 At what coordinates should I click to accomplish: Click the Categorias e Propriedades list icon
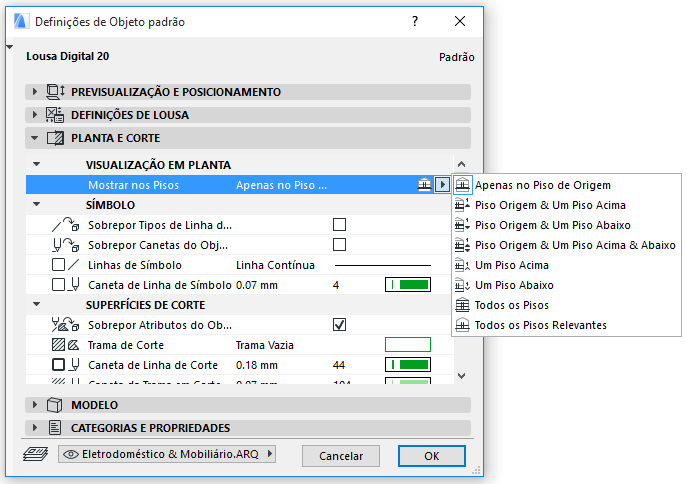(55, 427)
